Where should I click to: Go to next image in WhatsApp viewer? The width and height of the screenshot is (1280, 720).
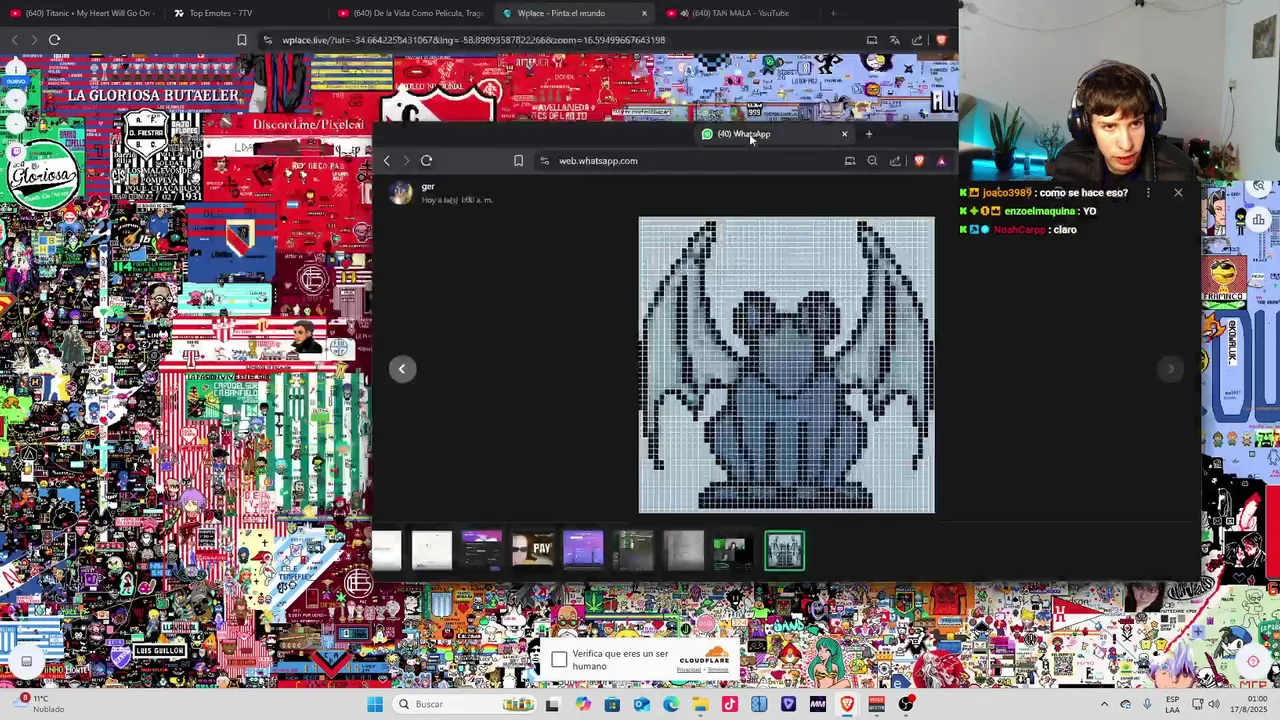click(x=1171, y=369)
